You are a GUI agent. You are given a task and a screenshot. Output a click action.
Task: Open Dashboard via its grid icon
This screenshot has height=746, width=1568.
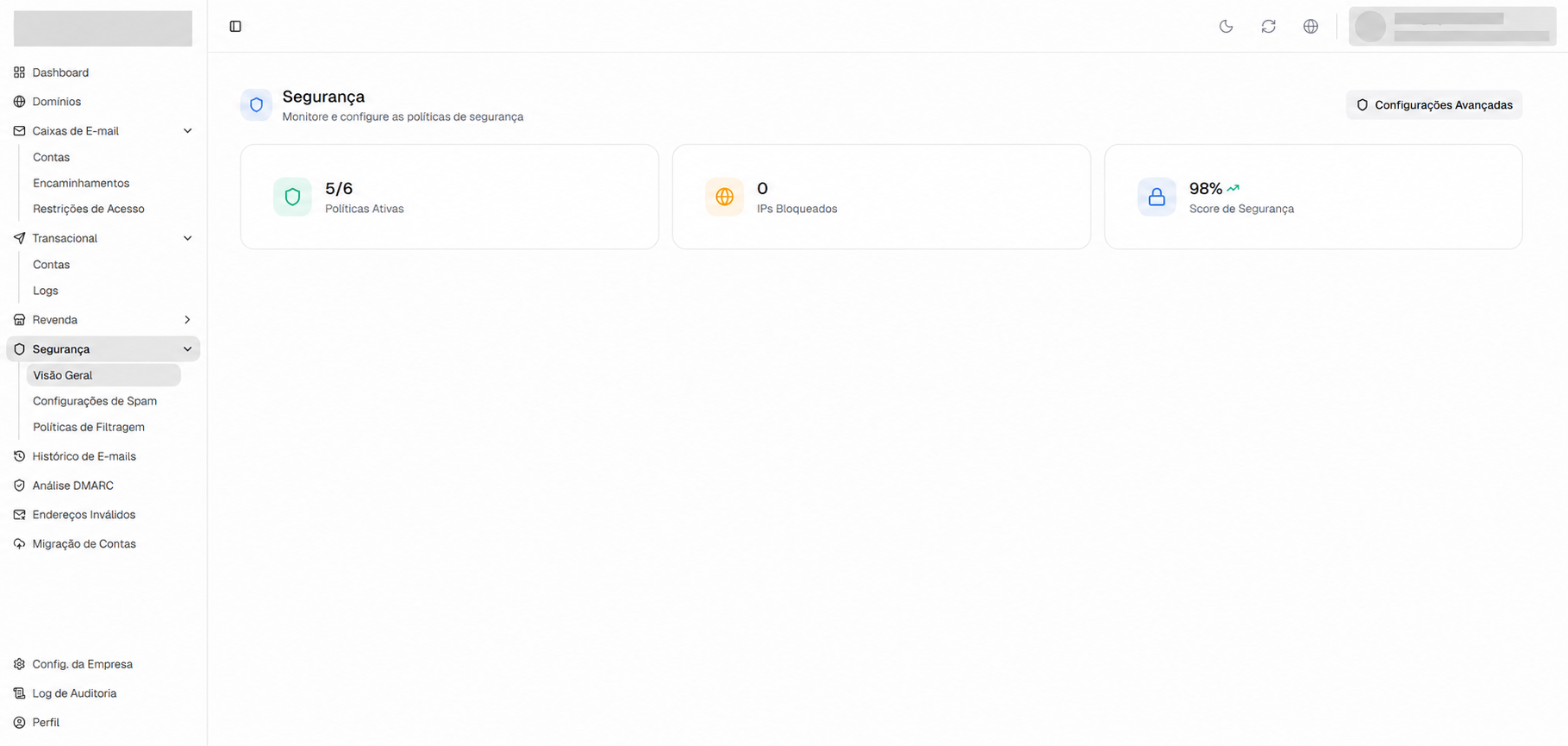point(19,72)
